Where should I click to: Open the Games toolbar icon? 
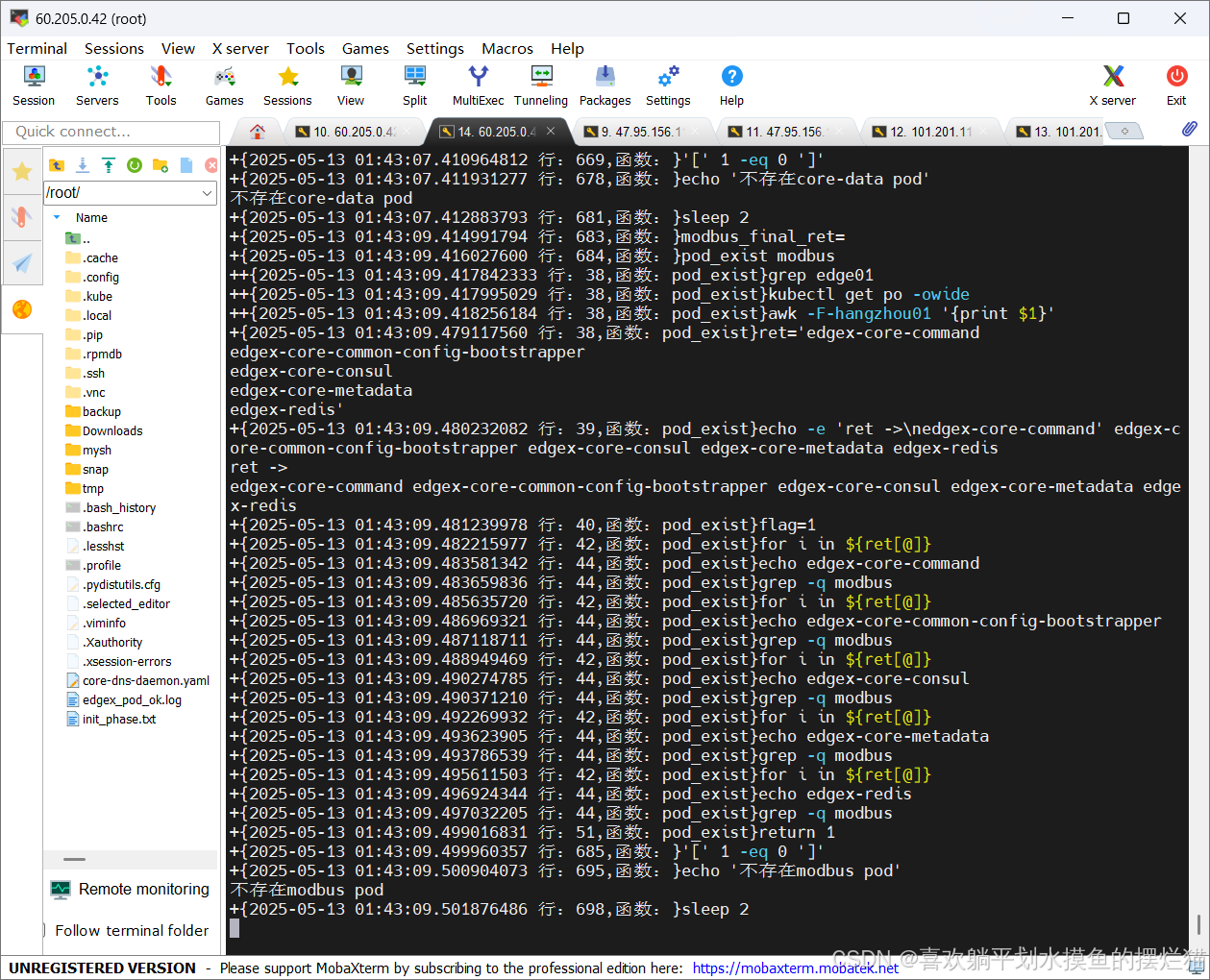(224, 86)
